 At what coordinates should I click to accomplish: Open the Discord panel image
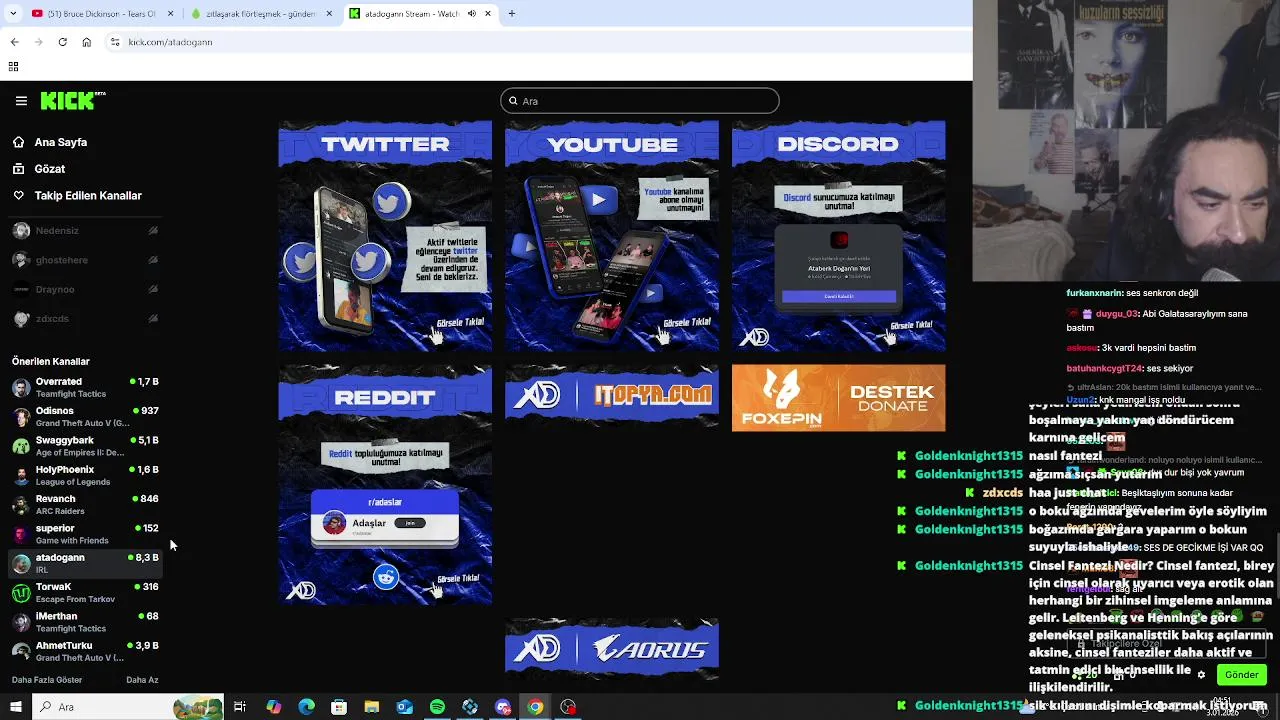click(x=838, y=236)
